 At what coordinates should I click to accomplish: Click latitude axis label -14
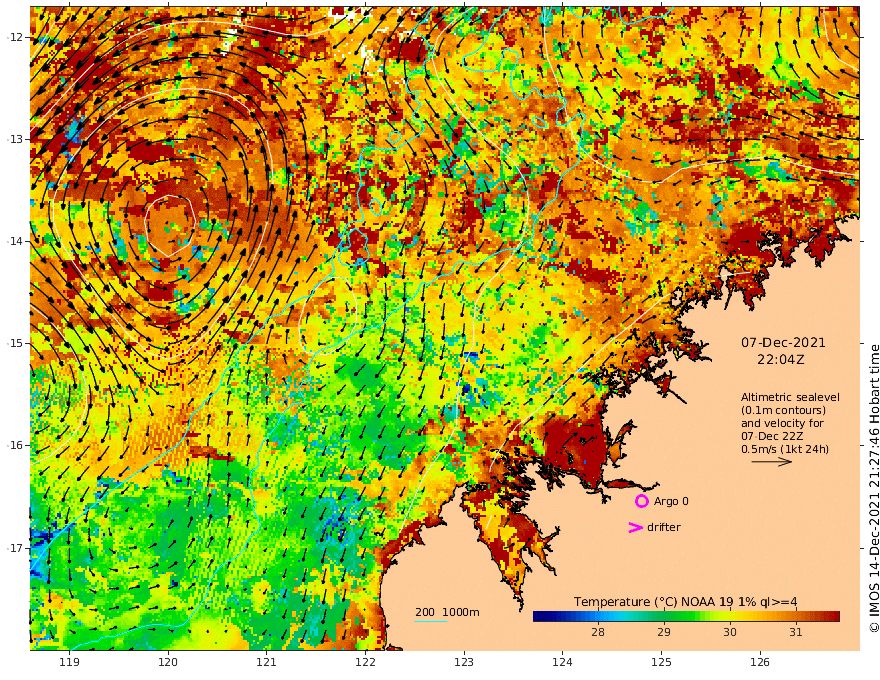14,241
